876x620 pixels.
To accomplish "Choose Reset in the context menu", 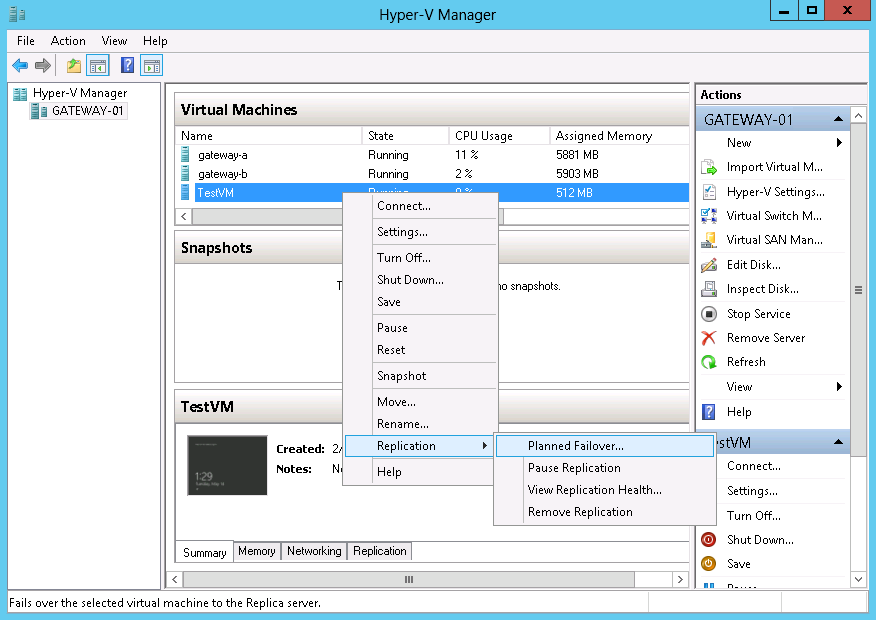I will tap(421, 350).
